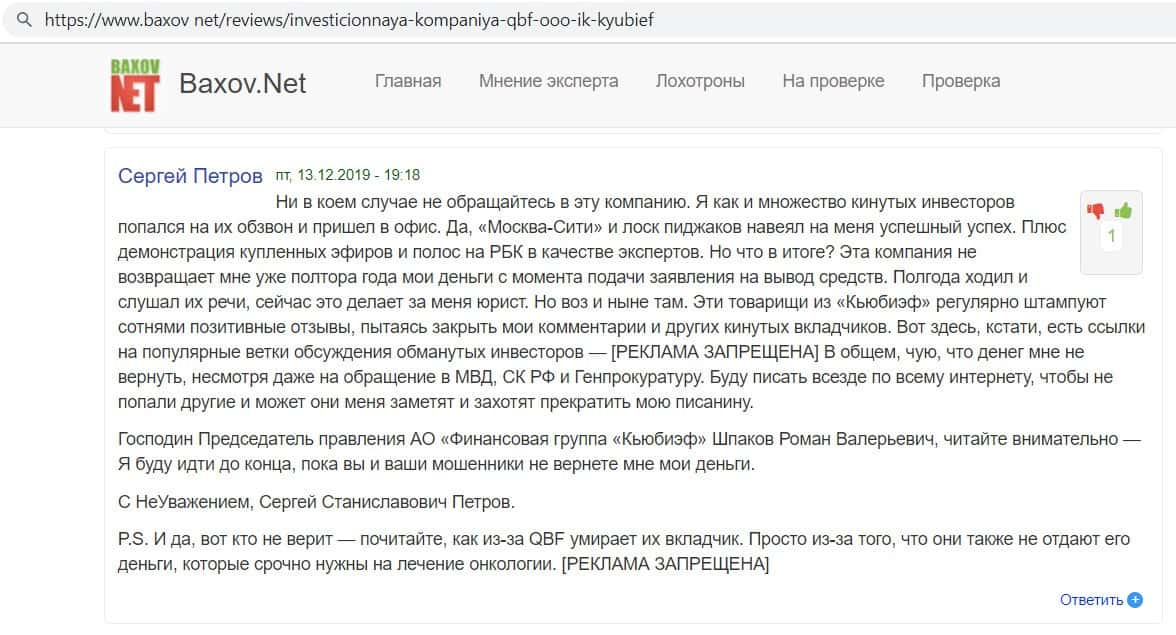Dislike the comment with the thumbs-down icon
Image resolution: width=1176 pixels, height=635 pixels.
(1096, 211)
